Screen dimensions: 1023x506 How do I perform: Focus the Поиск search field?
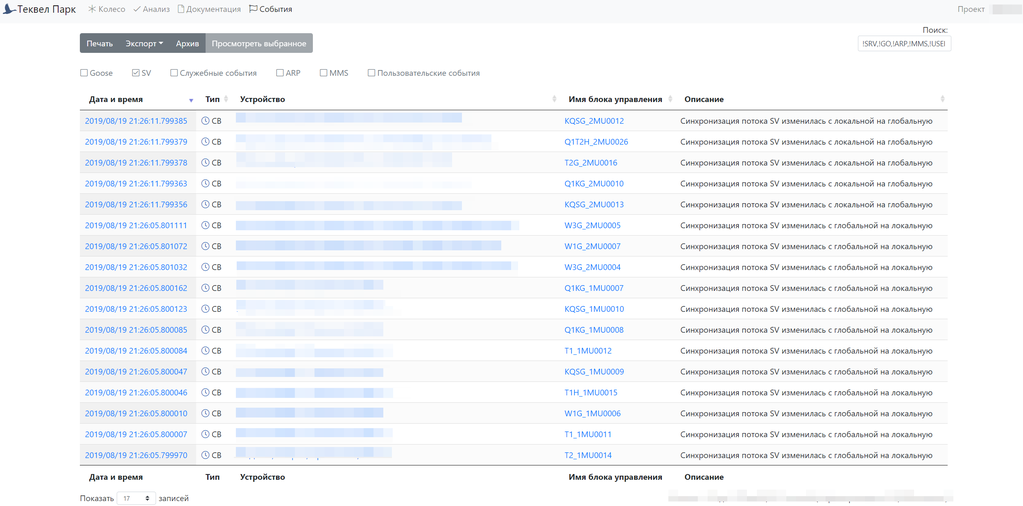903,45
